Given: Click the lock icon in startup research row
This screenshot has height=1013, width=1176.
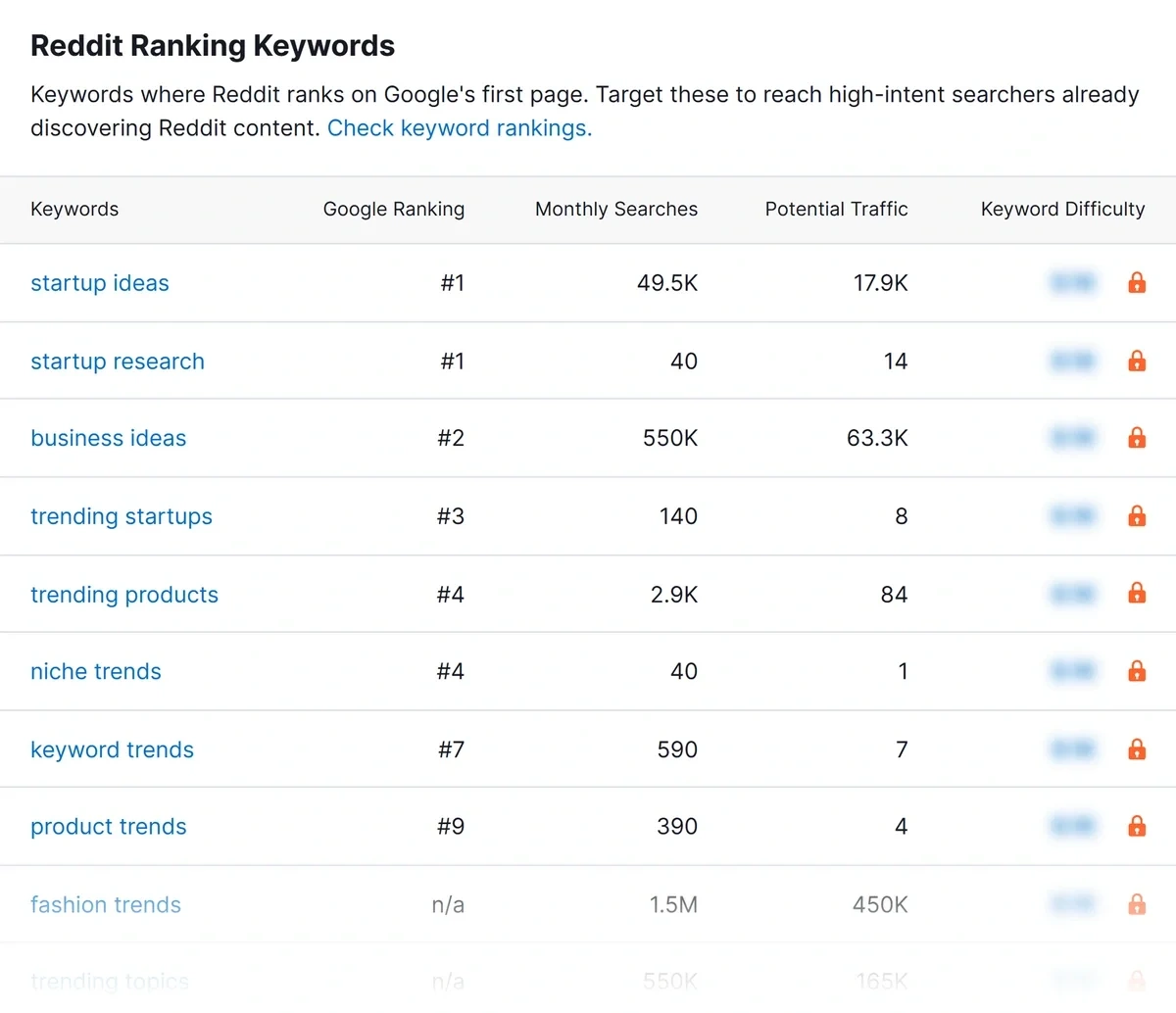Looking at the screenshot, I should tap(1137, 361).
